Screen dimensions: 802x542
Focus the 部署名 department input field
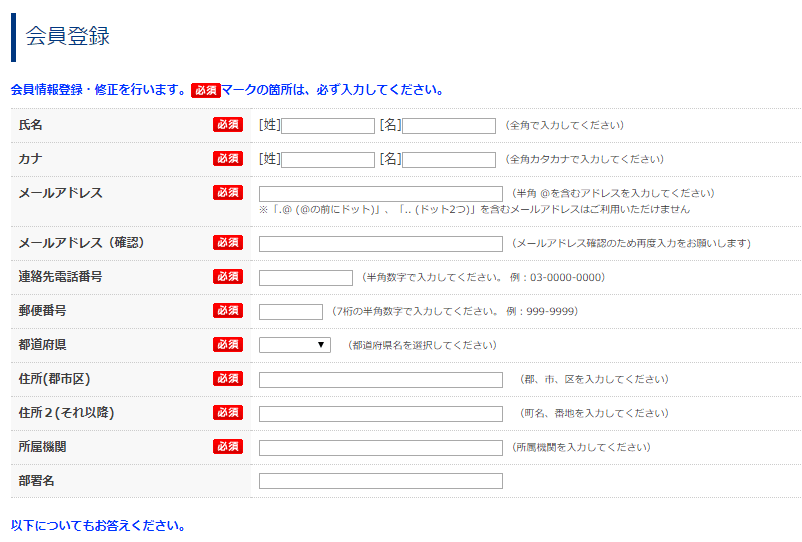pos(380,481)
